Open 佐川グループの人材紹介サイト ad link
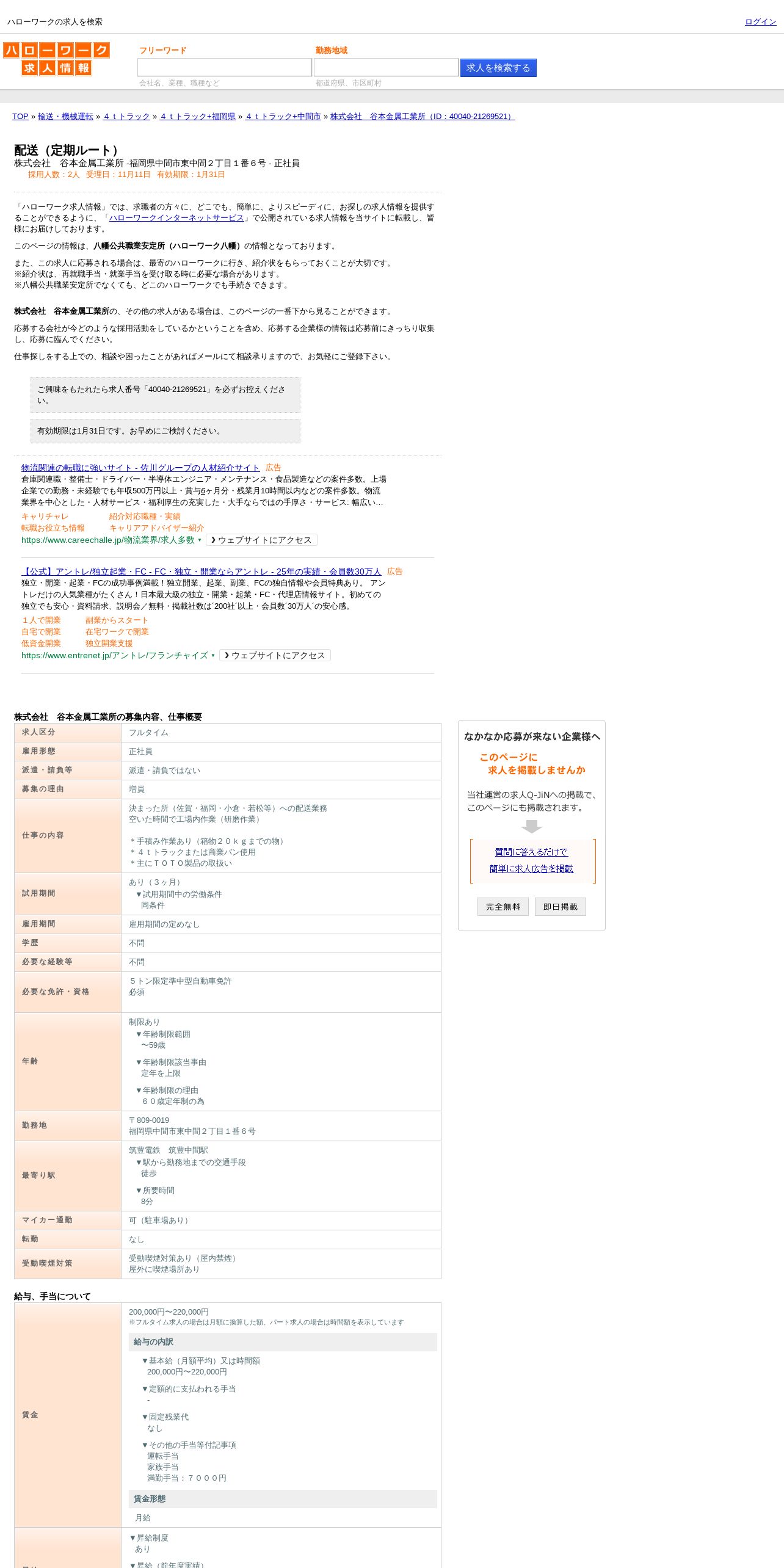Screen dimensions: 784x1568 [140, 468]
